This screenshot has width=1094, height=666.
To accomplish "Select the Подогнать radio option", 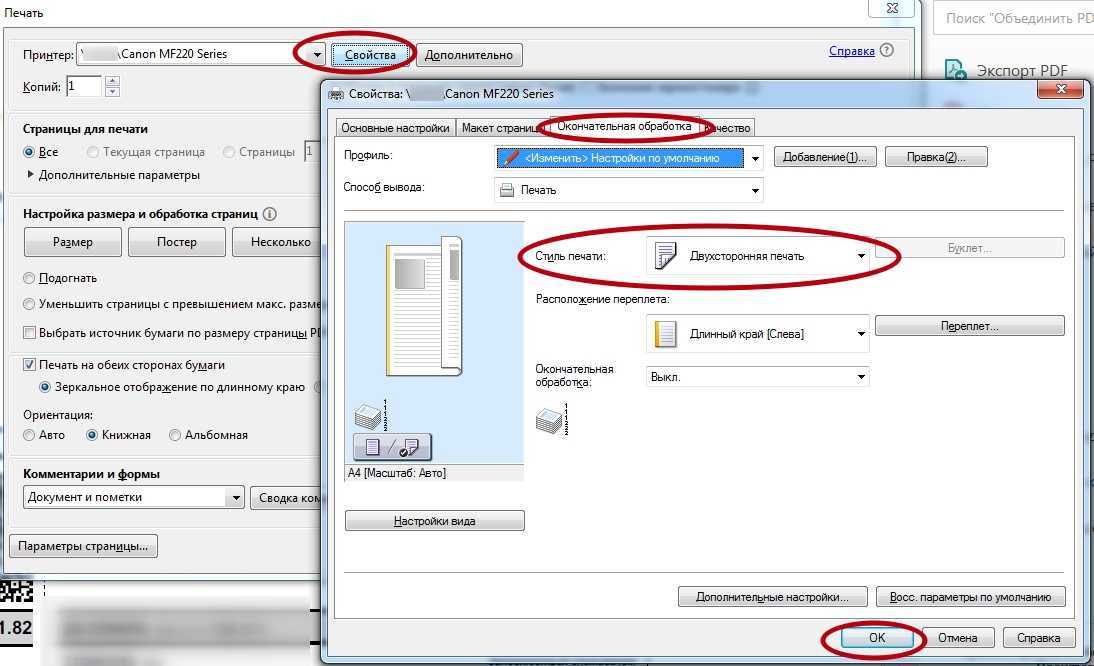I will pyautogui.click(x=29, y=278).
